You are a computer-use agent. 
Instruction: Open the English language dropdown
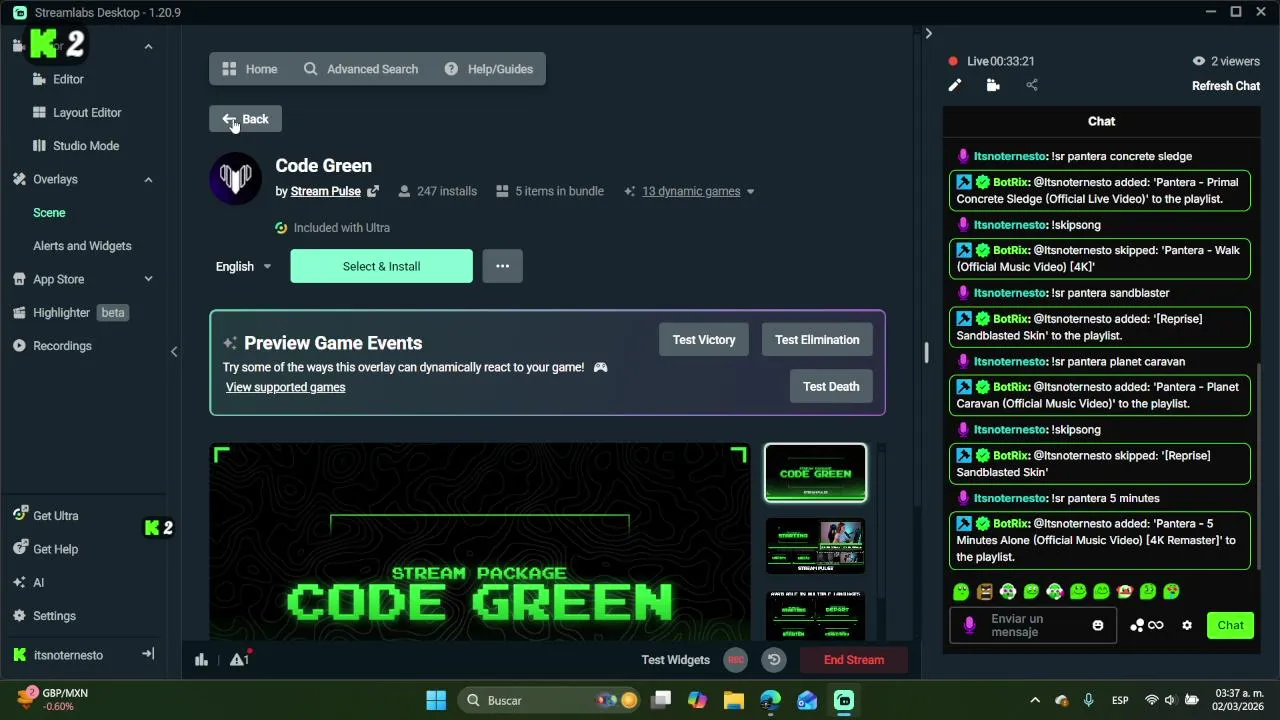pyautogui.click(x=243, y=266)
